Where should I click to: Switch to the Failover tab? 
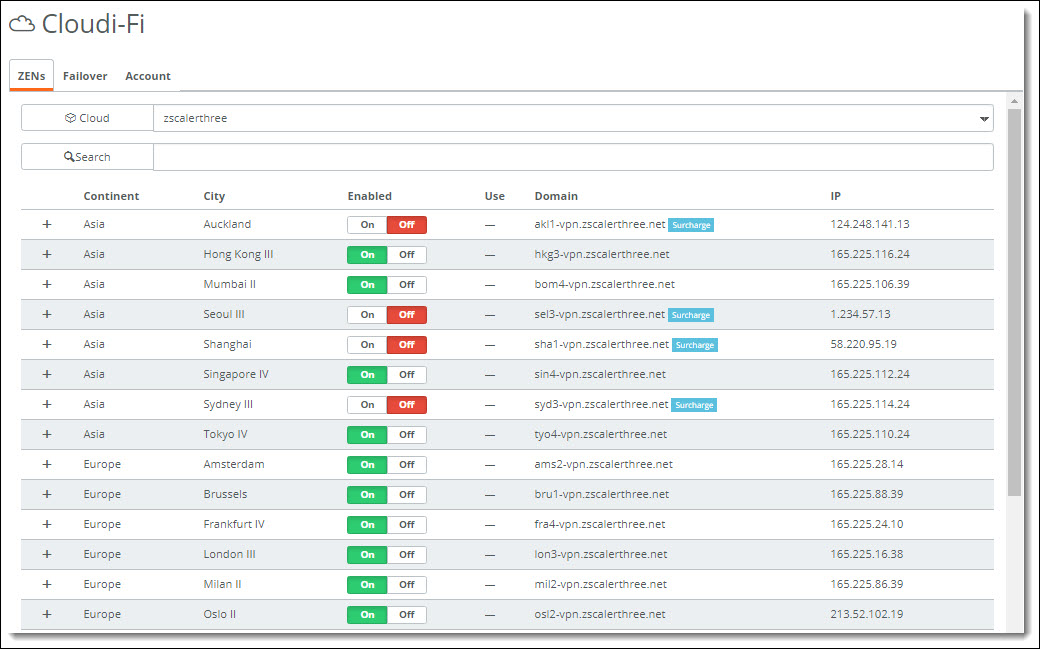(85, 76)
